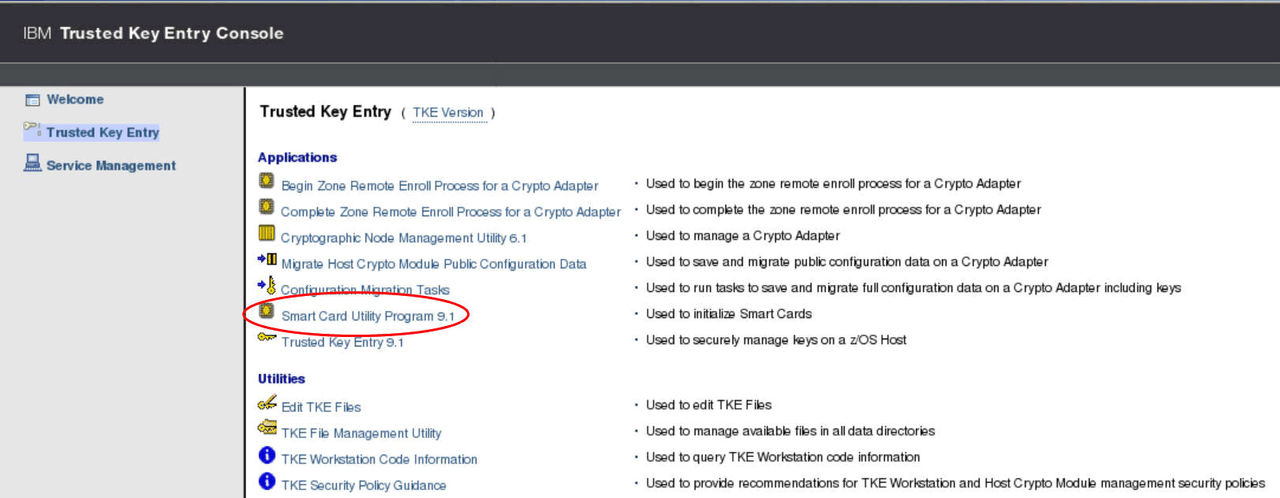Launch Trusted Key Entry 9.1 application link
Viewport: 1280px width, 498px height.
pos(342,342)
